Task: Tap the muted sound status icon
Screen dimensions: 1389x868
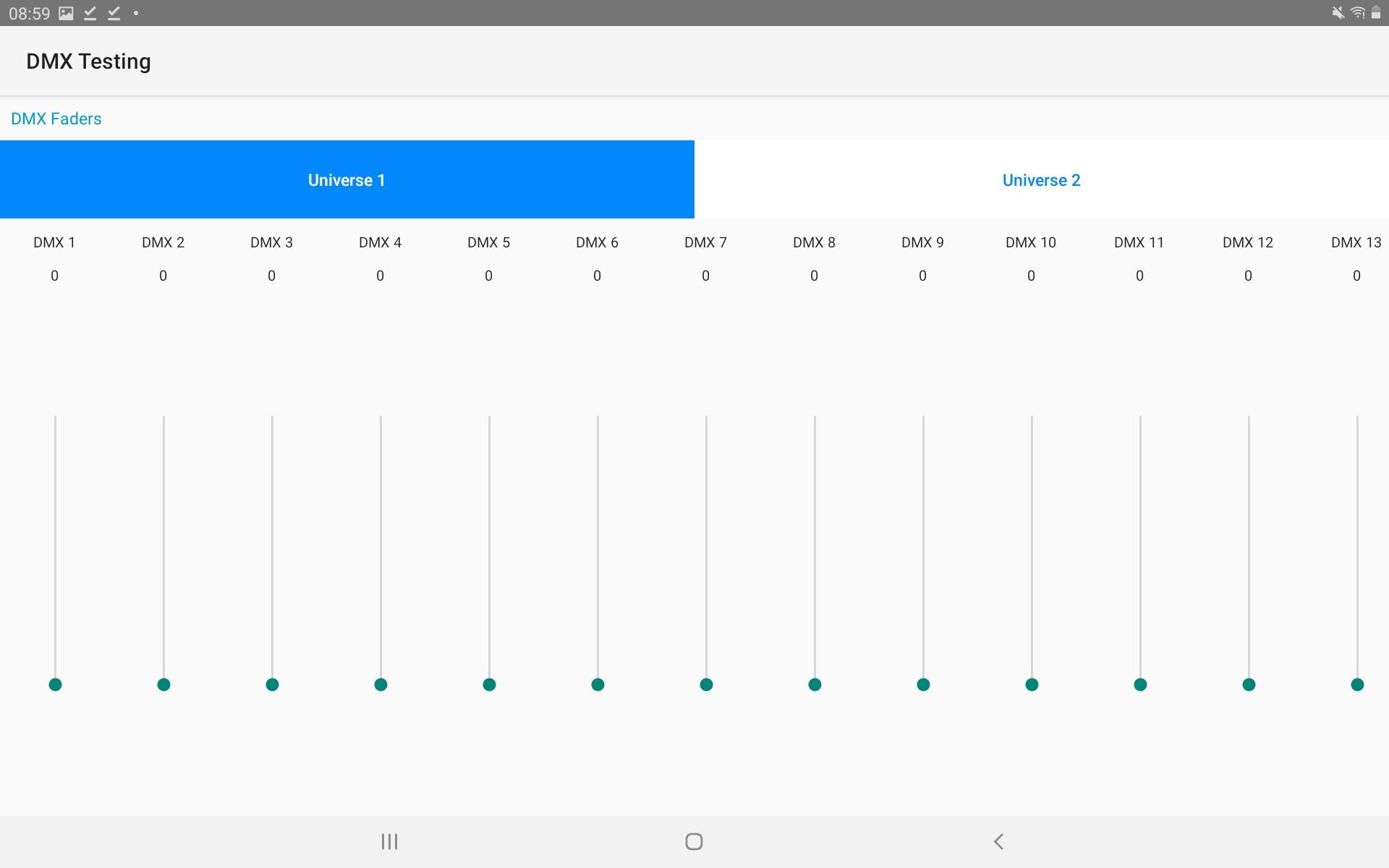Action: tap(1338, 13)
